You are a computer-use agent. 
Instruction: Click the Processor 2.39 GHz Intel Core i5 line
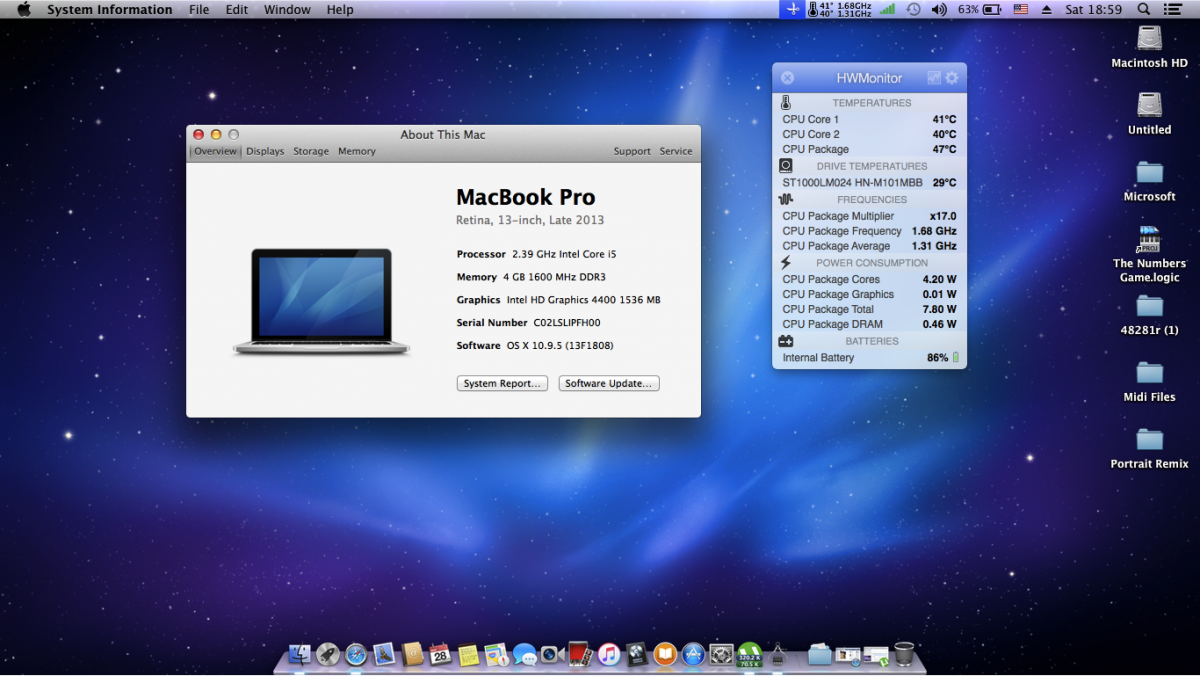tap(537, 254)
